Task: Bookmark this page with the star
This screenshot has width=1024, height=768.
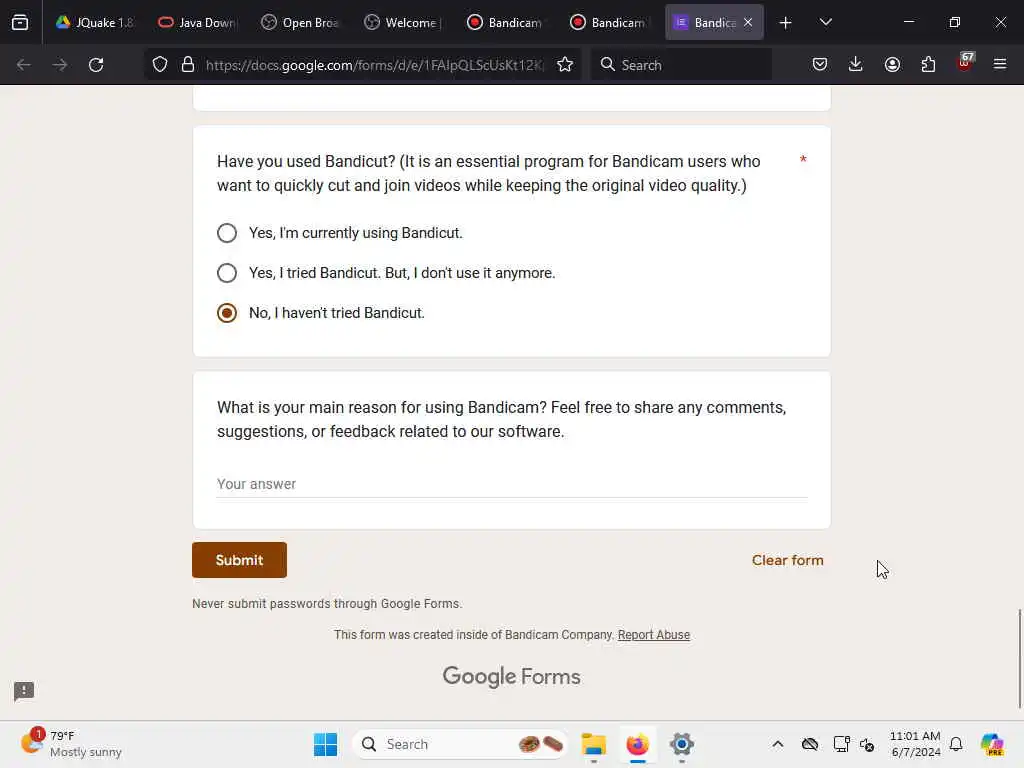Action: 565,65
